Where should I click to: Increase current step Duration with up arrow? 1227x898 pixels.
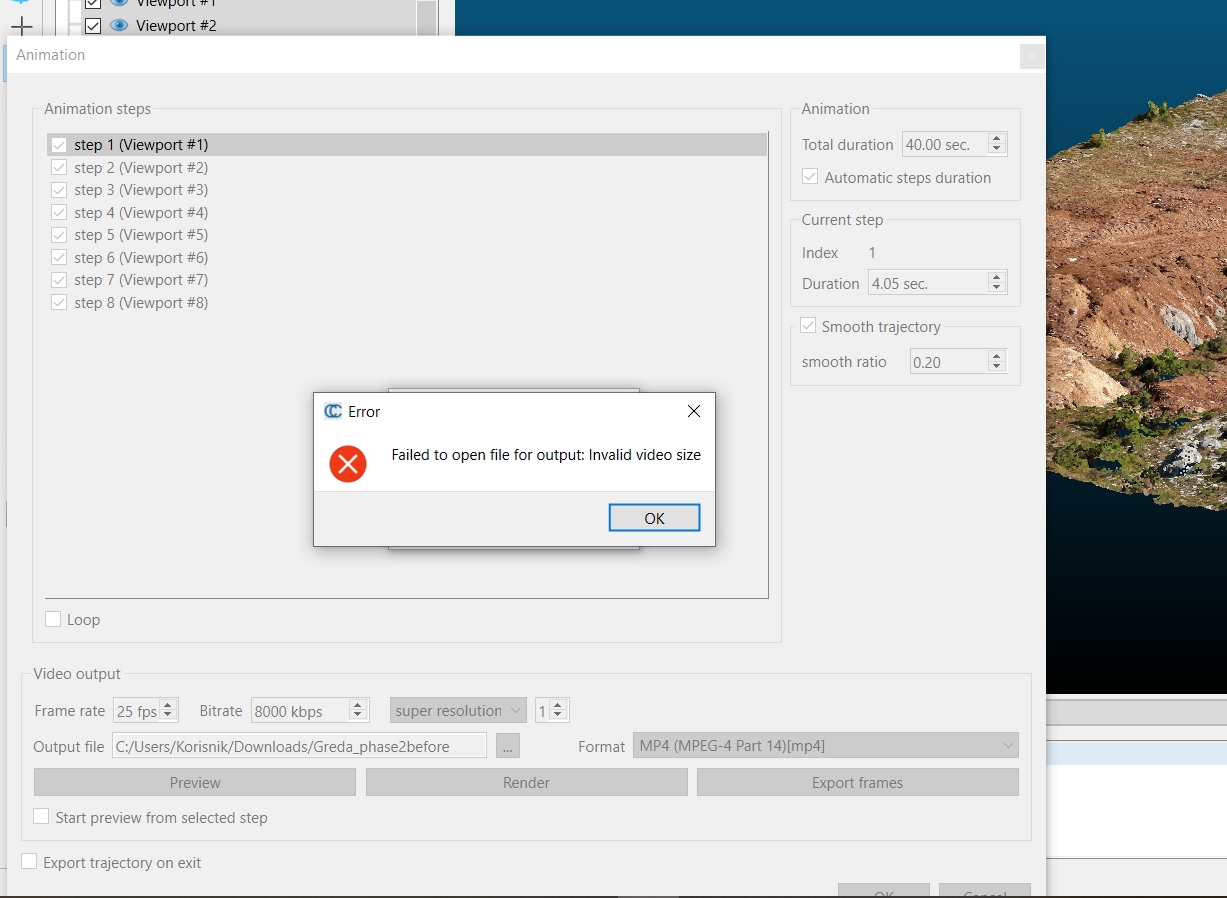point(996,278)
